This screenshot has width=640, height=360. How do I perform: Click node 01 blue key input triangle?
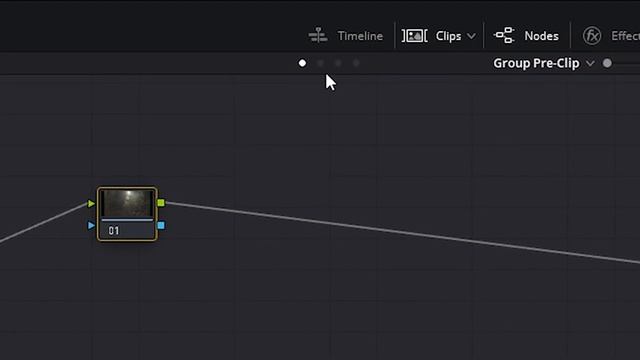(x=91, y=225)
